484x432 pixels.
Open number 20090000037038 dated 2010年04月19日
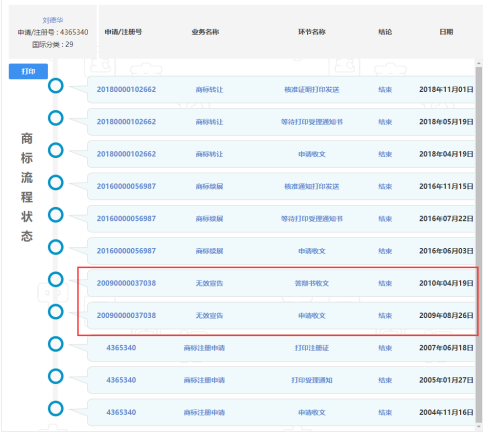[x=126, y=283]
